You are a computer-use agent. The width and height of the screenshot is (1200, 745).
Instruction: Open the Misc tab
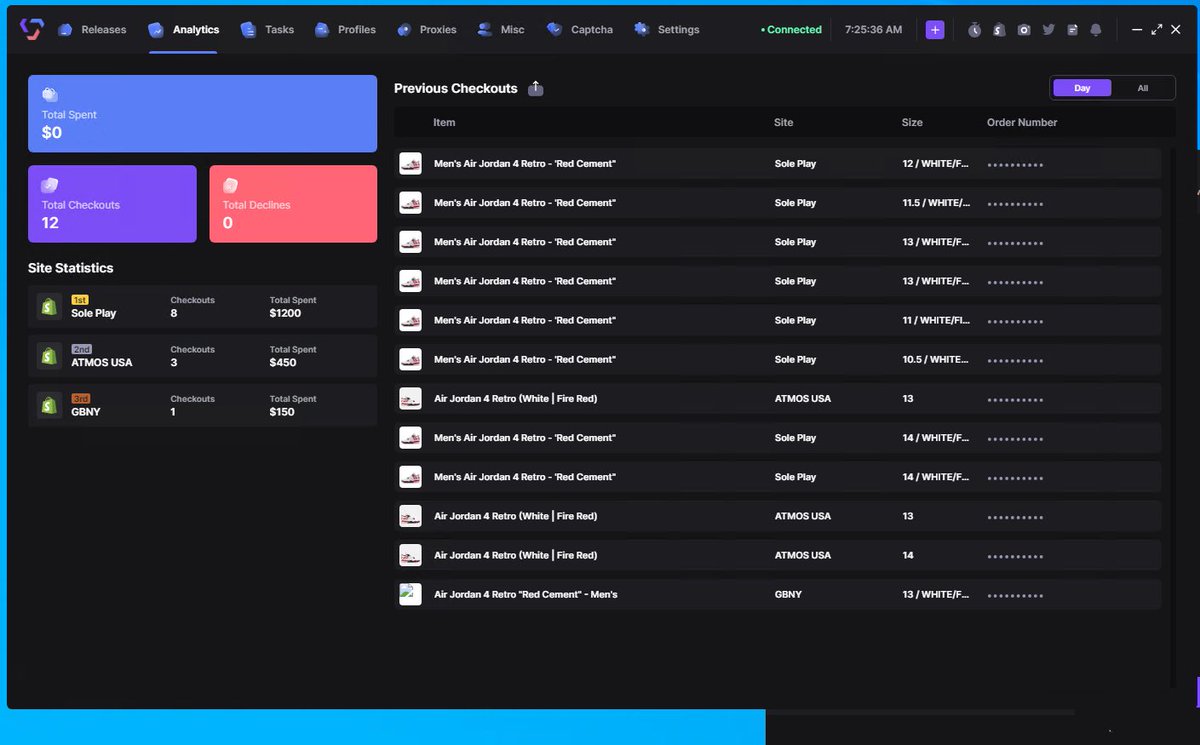(x=500, y=30)
